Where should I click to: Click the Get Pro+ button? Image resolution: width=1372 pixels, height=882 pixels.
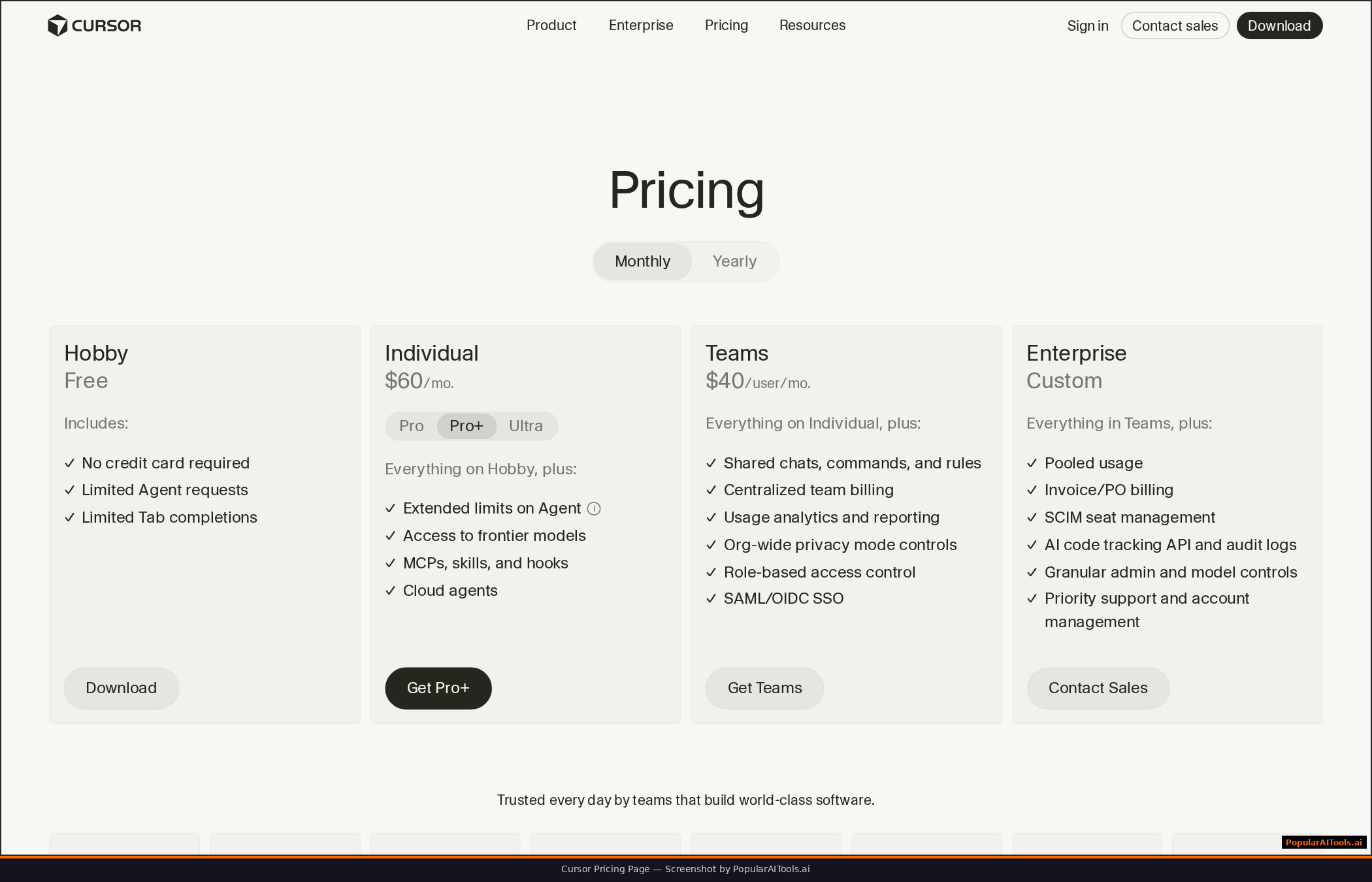[438, 688]
